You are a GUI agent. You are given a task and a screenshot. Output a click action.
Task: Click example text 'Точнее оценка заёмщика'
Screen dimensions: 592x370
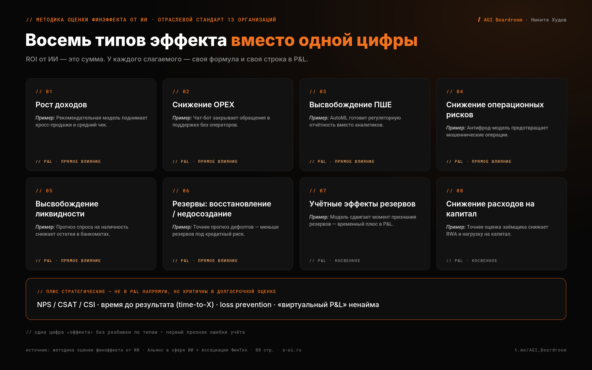pyautogui.click(x=497, y=231)
